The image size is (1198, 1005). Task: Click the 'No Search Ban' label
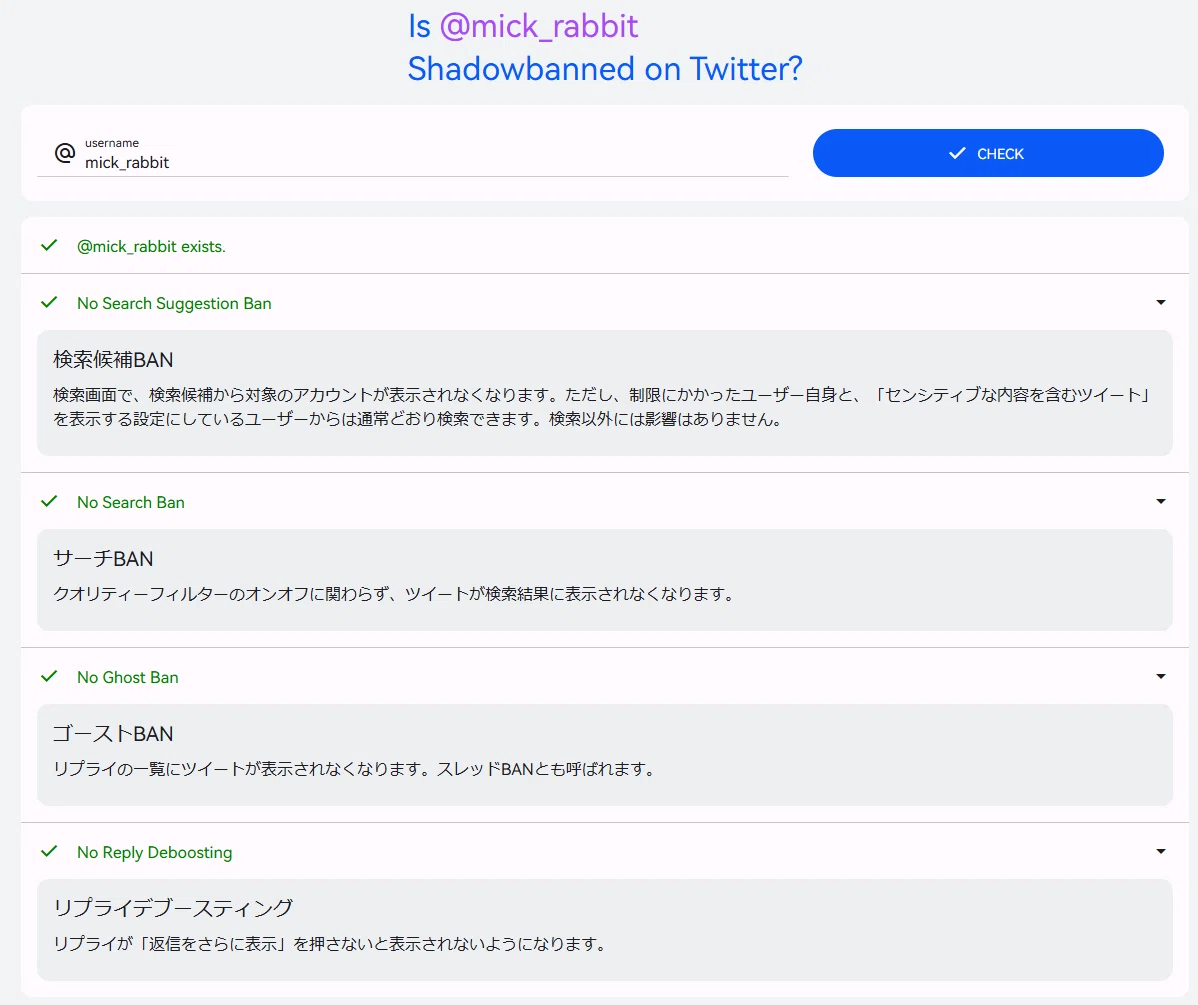click(131, 502)
